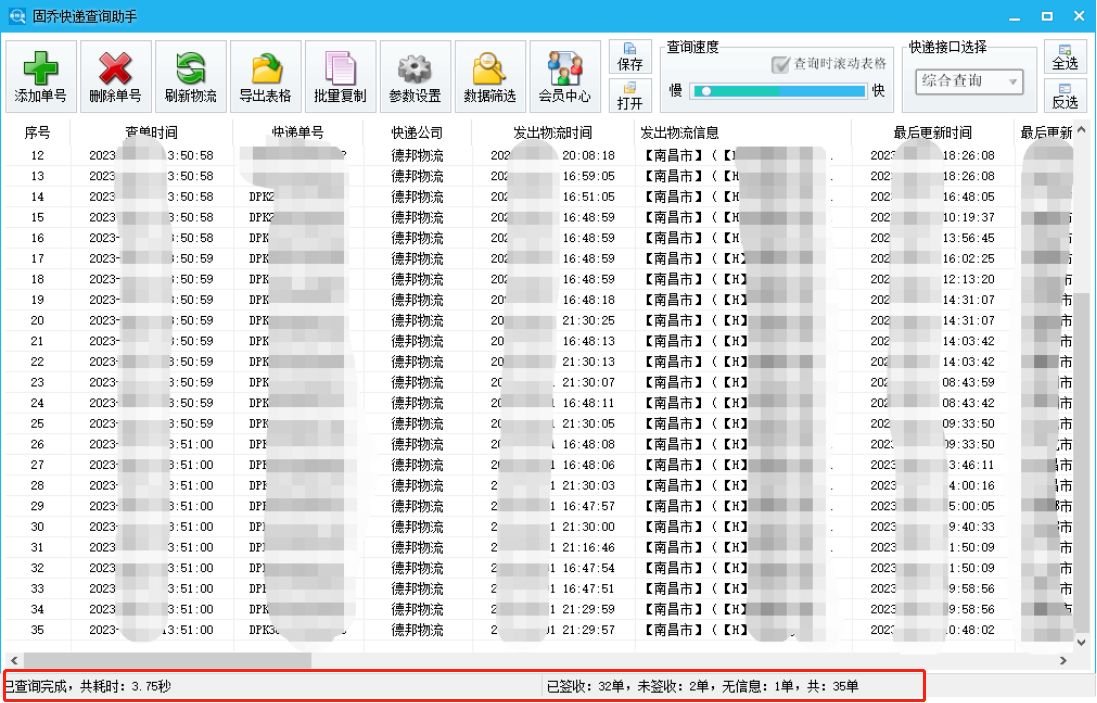
Task: Open the 会员中心 member center
Action: (x=565, y=75)
